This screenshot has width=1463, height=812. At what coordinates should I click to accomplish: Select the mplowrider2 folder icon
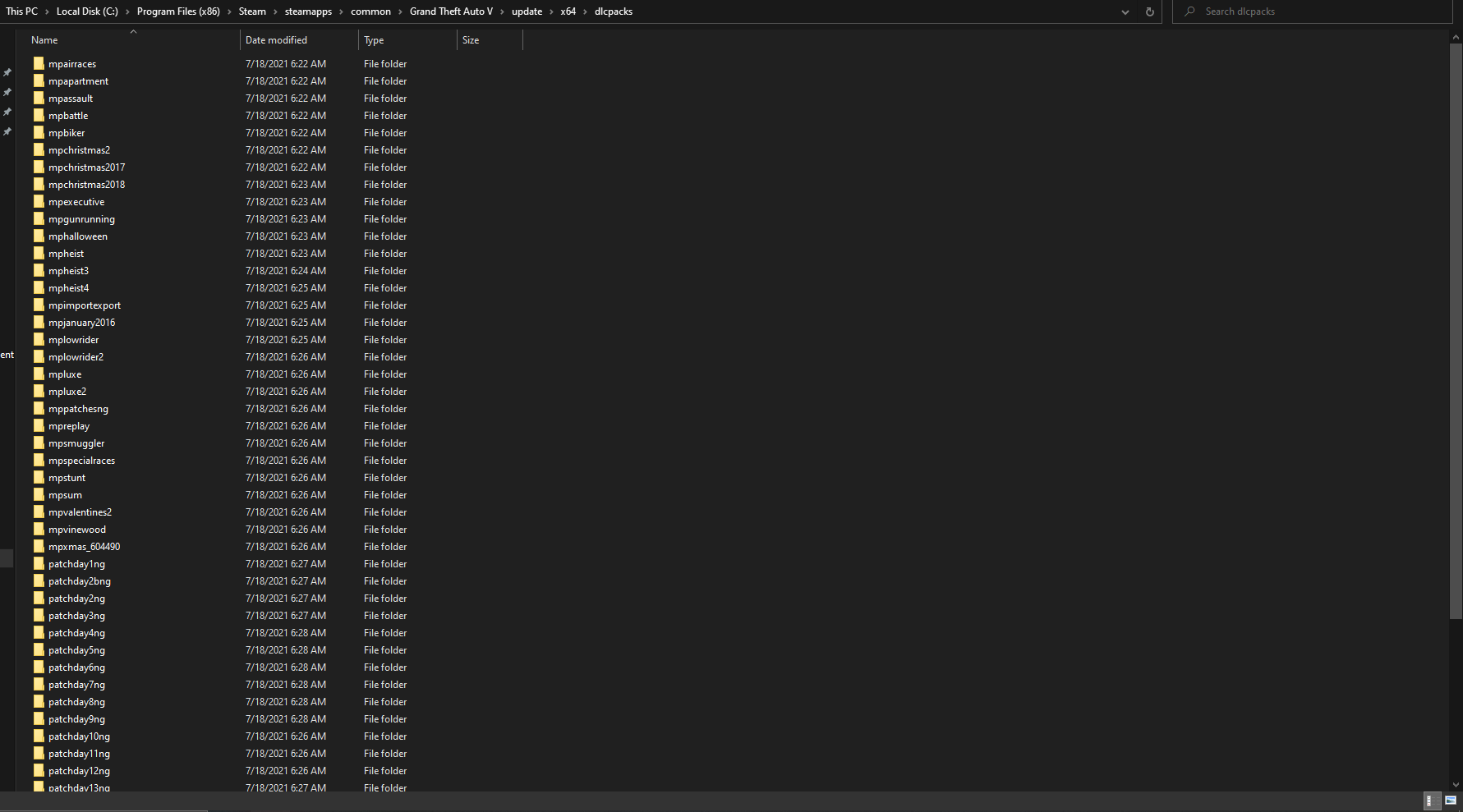tap(39, 356)
